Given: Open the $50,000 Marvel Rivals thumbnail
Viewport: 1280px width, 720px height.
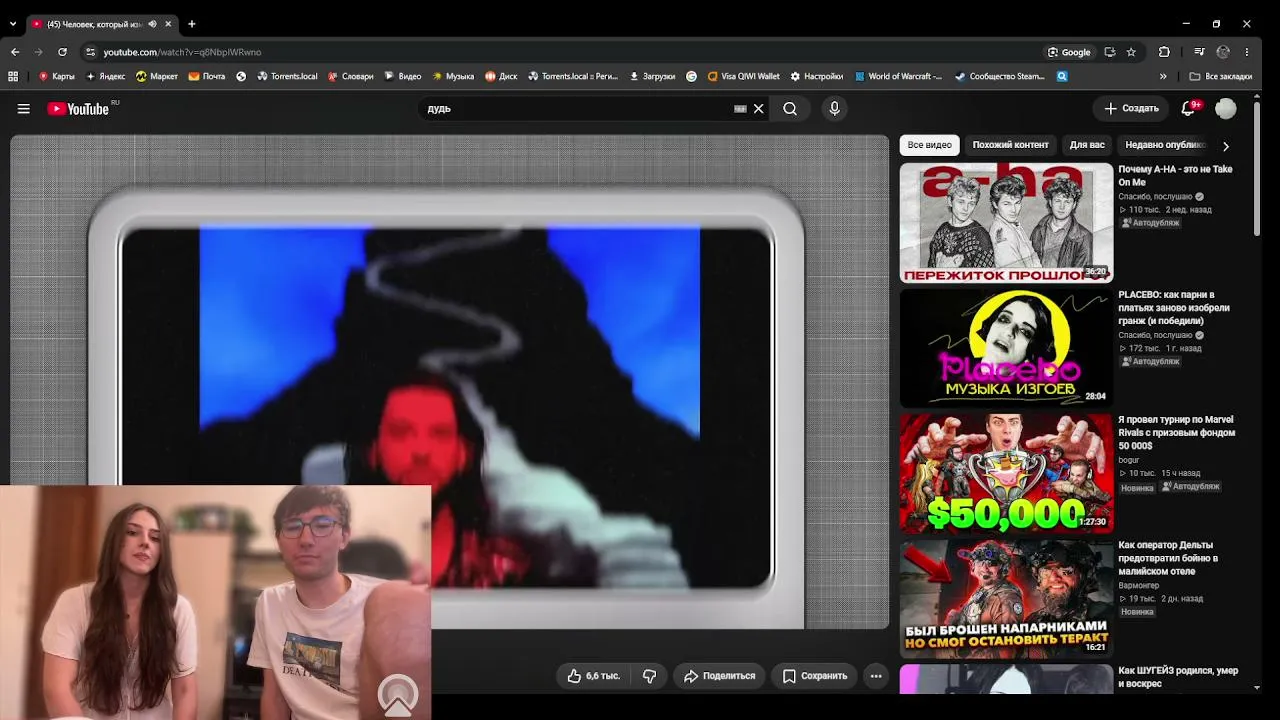Looking at the screenshot, I should [1006, 474].
